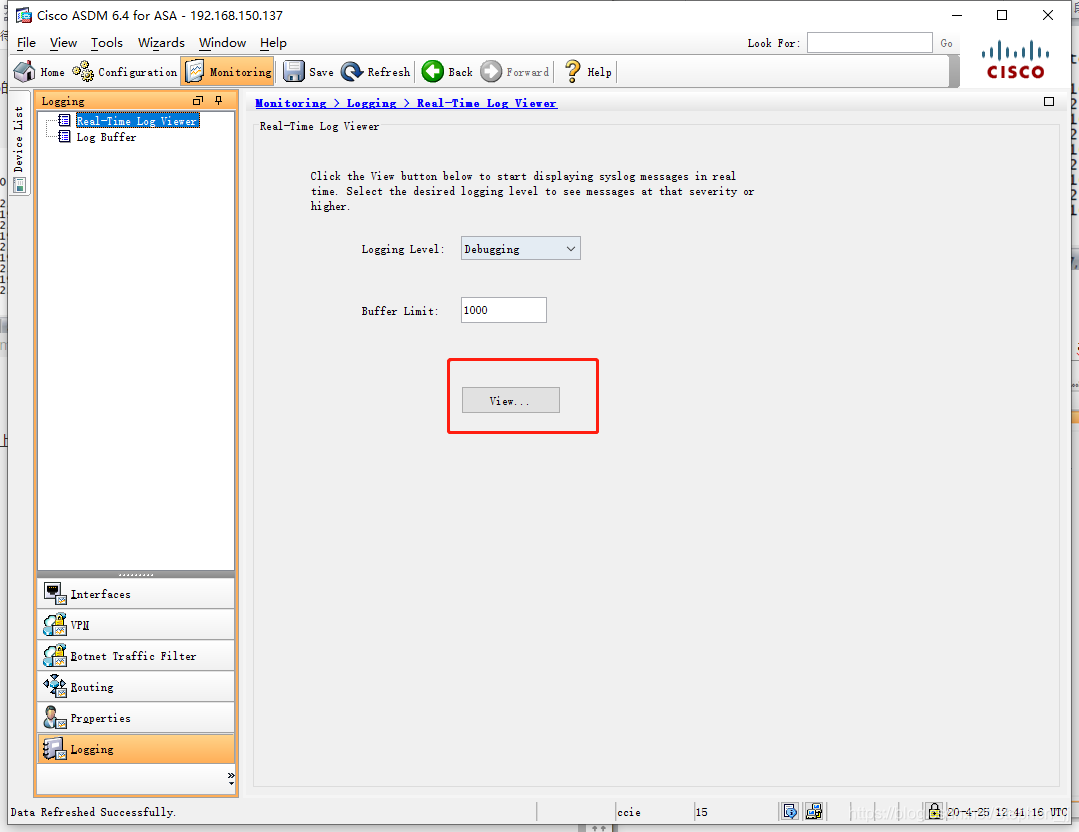Click the VPN panel icon
This screenshot has width=1079, height=832.
pos(55,624)
